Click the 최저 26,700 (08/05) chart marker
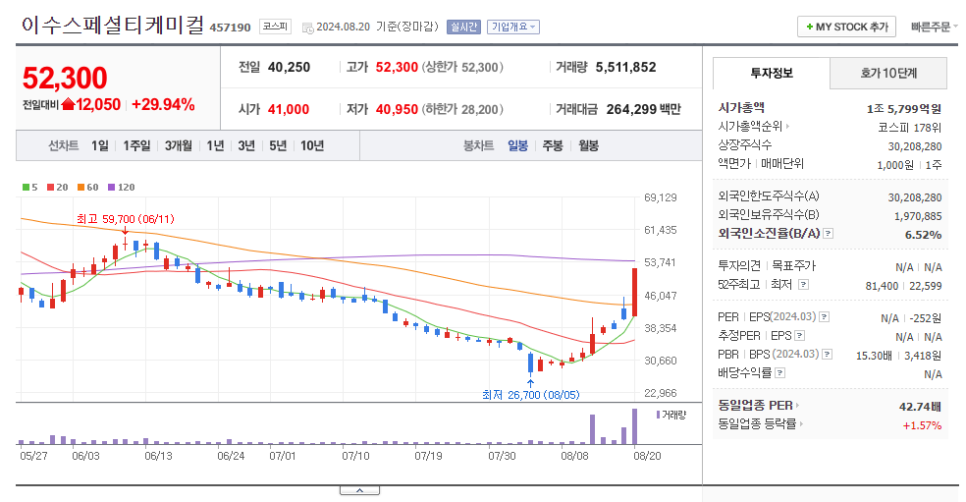 pos(530,395)
